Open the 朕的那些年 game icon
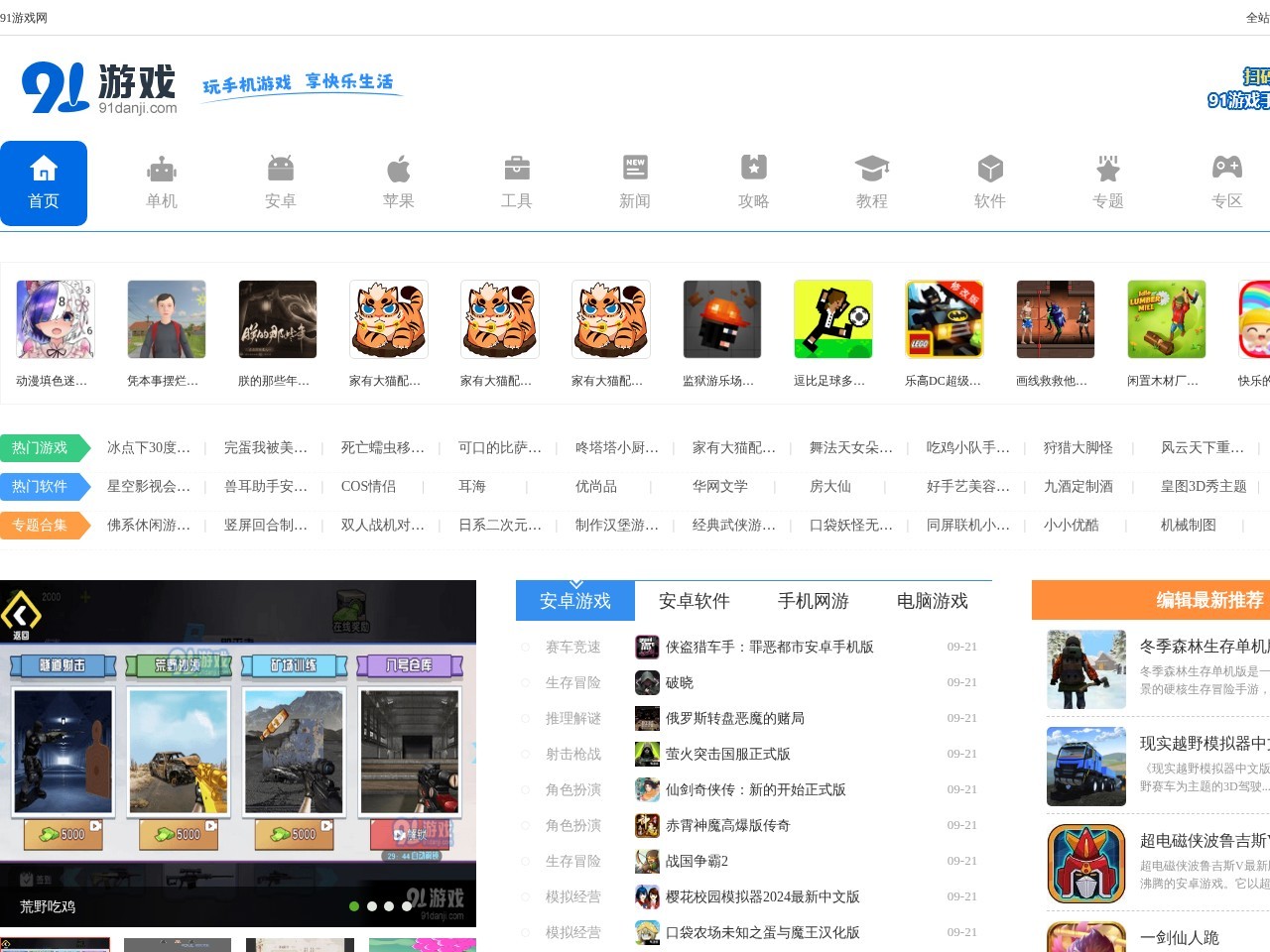 click(278, 319)
